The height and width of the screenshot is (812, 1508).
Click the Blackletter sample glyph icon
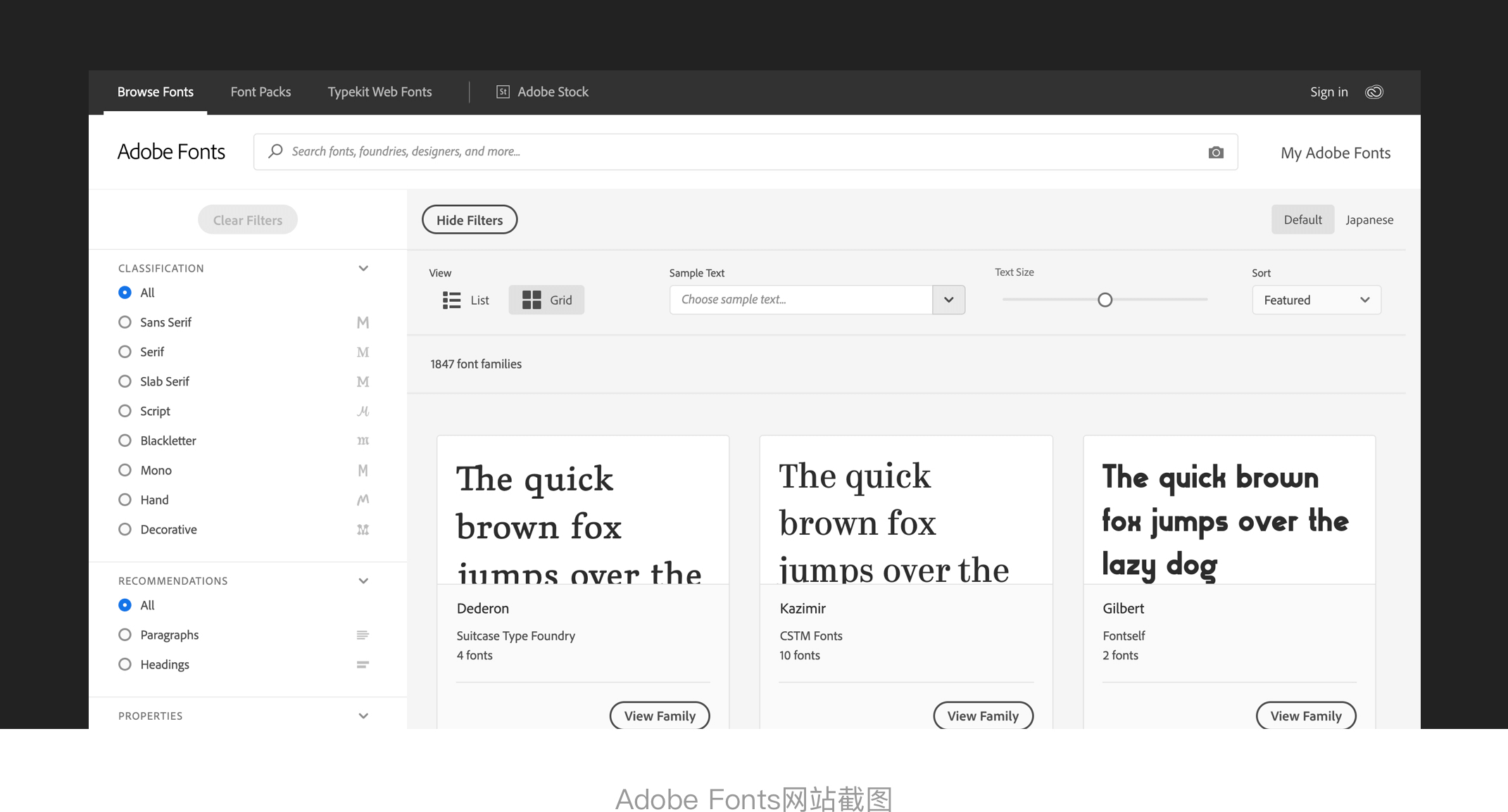[x=363, y=440]
